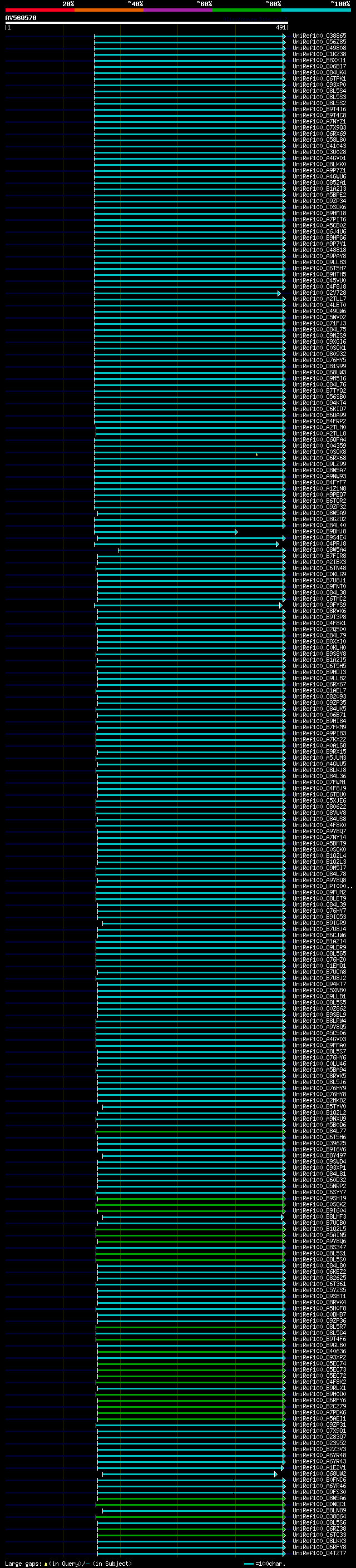The image size is (356, 1568).
Task: Select the label UniRef100_Q1AEL7
Action: (x=319, y=690)
